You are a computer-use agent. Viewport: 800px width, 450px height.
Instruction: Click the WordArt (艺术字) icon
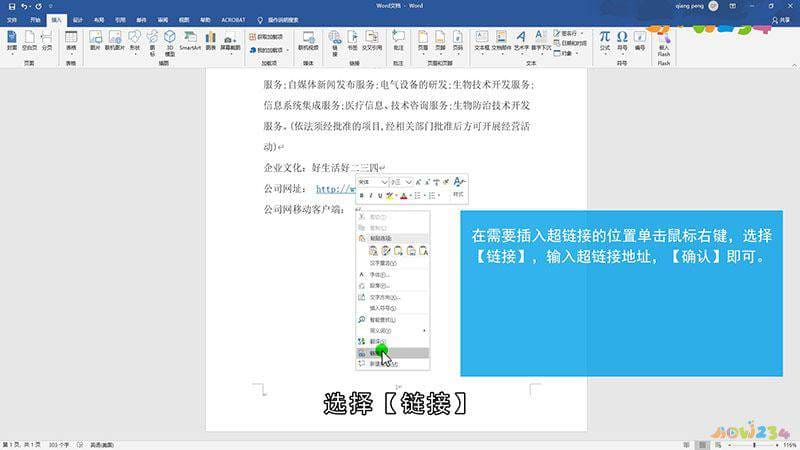[521, 41]
